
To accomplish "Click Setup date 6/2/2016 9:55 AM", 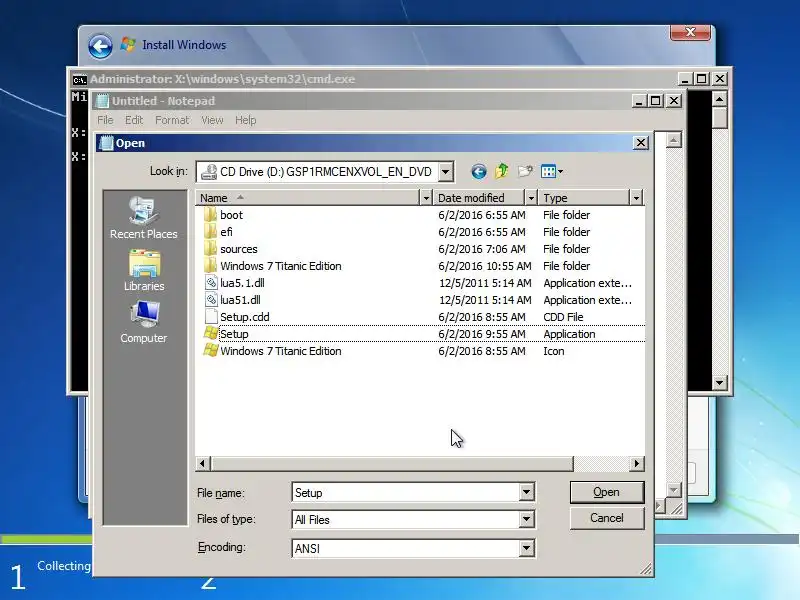I will pyautogui.click(x=482, y=334).
